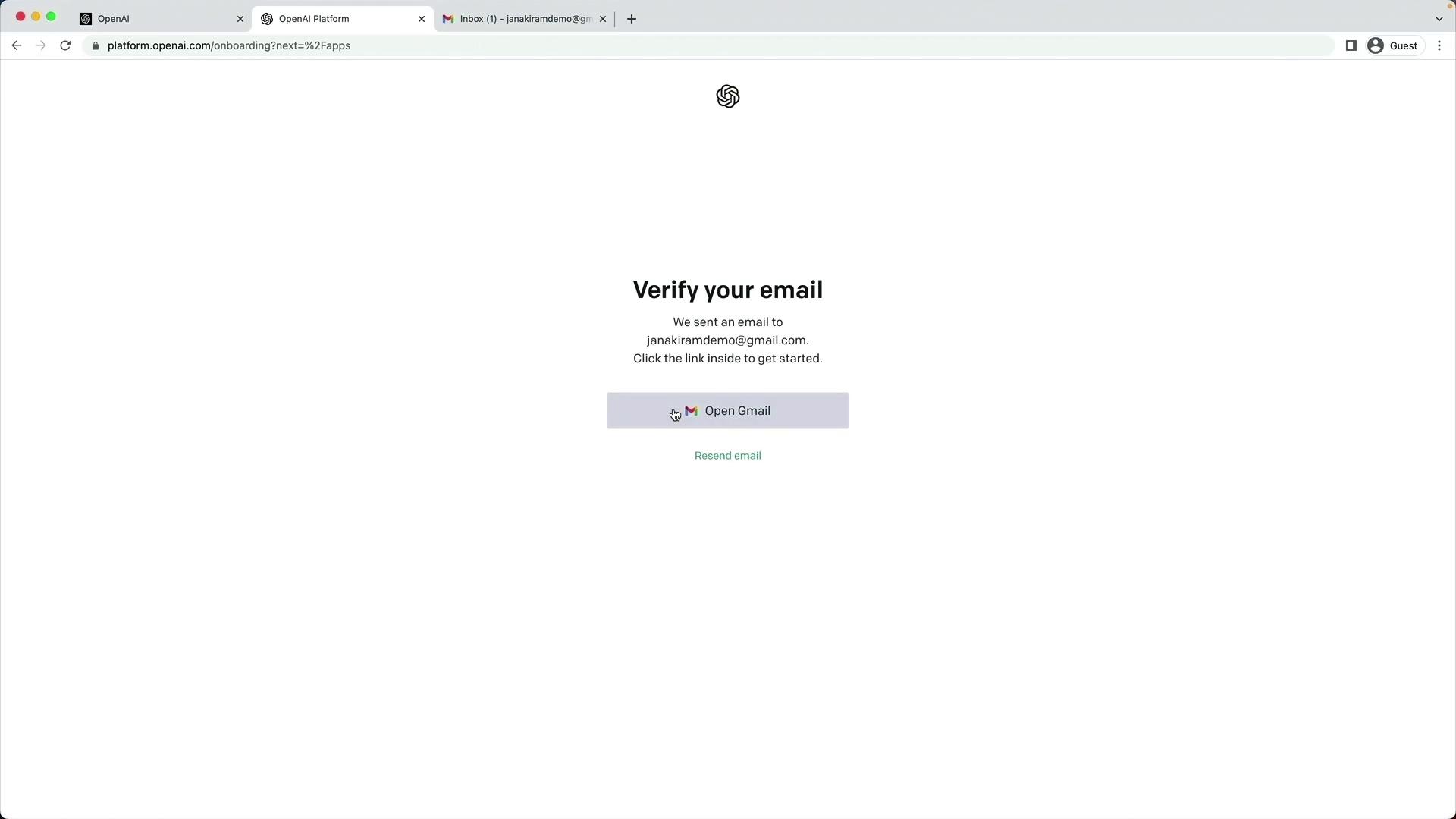Select the OpenAI Platform tab
This screenshot has height=819, width=1456.
(x=343, y=19)
